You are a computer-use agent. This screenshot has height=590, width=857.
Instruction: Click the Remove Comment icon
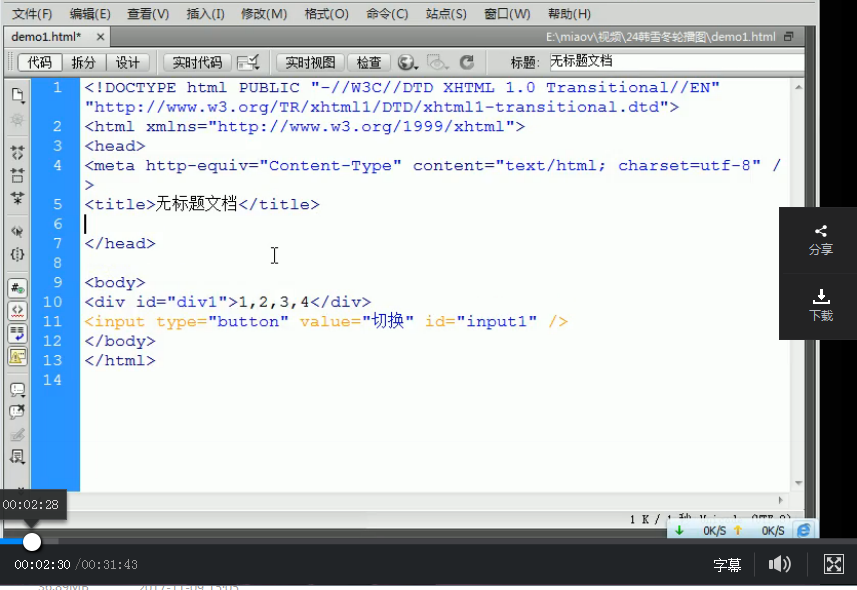tap(17, 412)
